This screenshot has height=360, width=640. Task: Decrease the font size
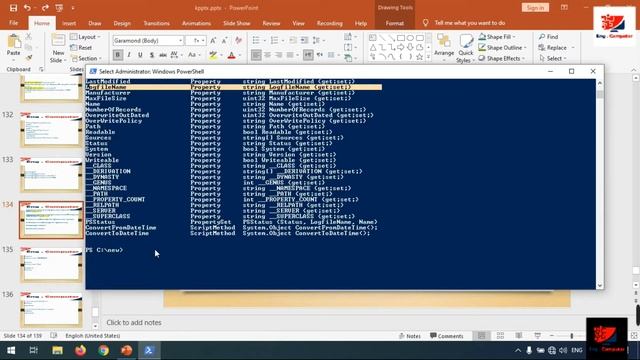coord(224,40)
